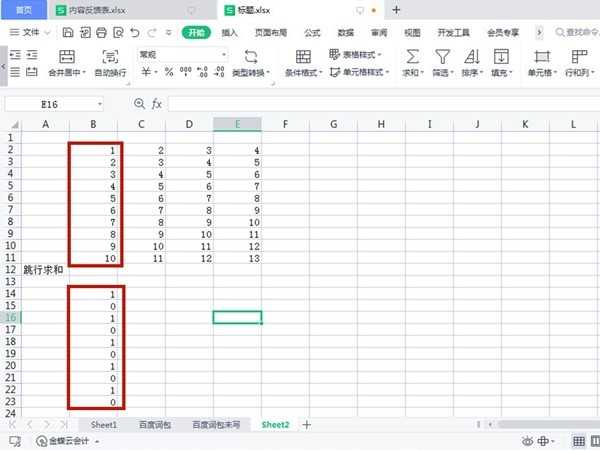Decrease decimal places icon

[x=219, y=72]
